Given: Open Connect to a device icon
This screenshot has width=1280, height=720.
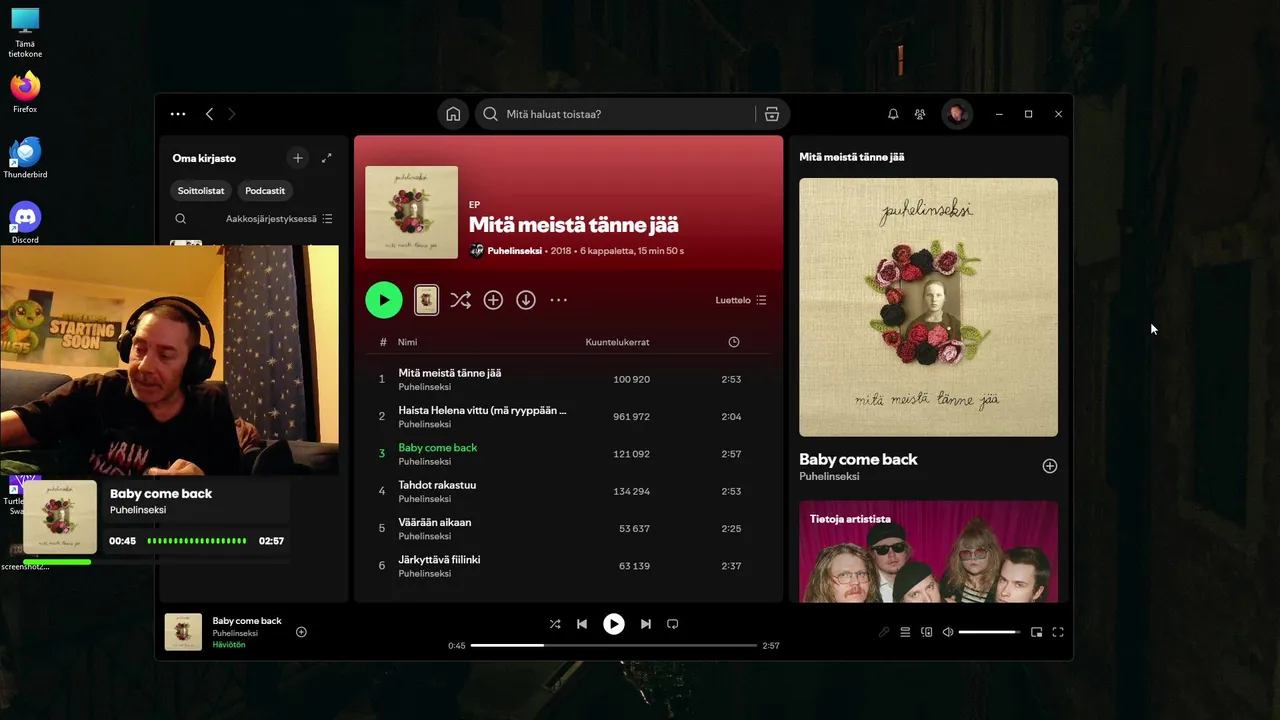Looking at the screenshot, I should click(x=927, y=632).
